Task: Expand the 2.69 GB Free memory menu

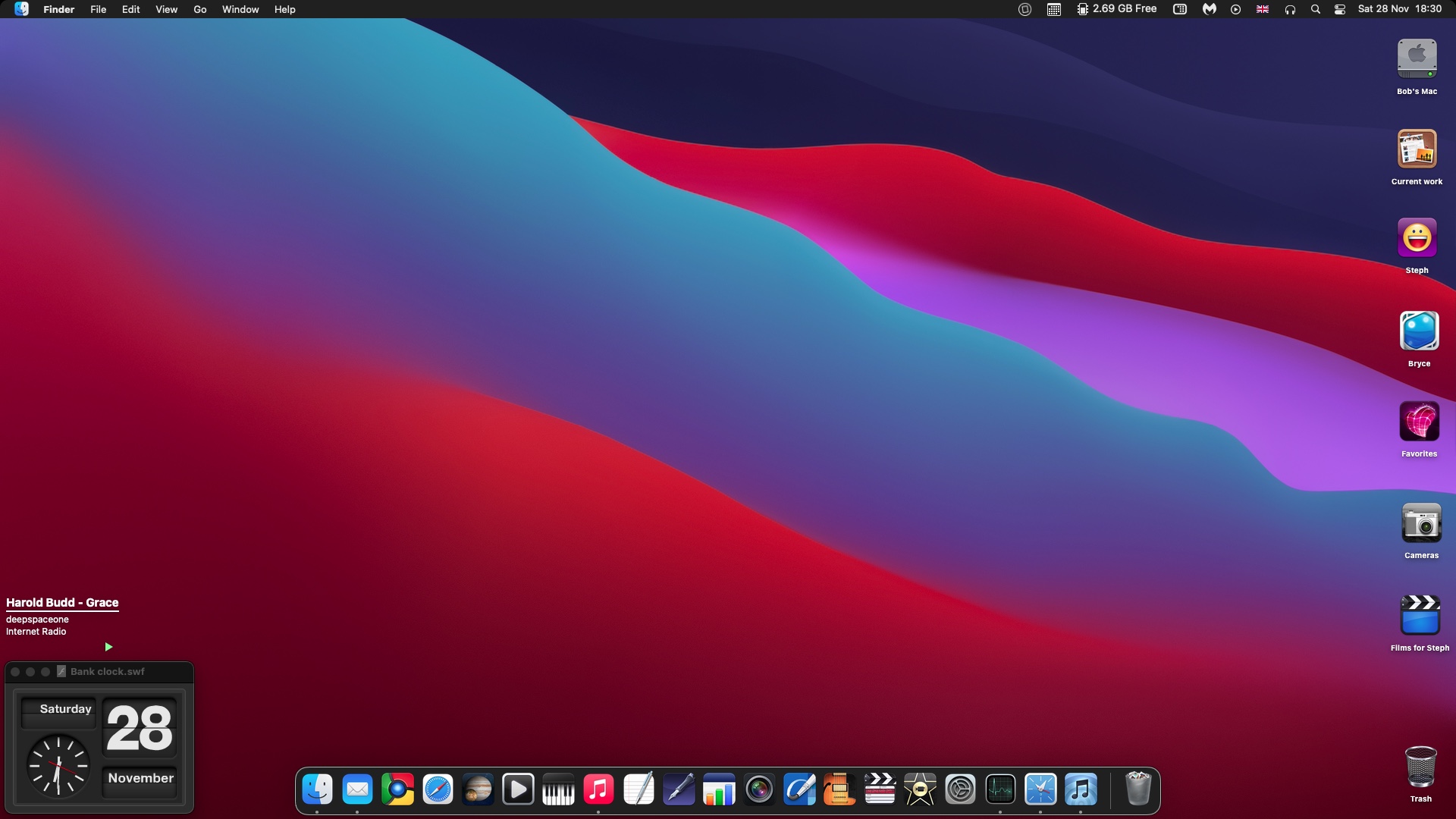Action: [x=1117, y=9]
